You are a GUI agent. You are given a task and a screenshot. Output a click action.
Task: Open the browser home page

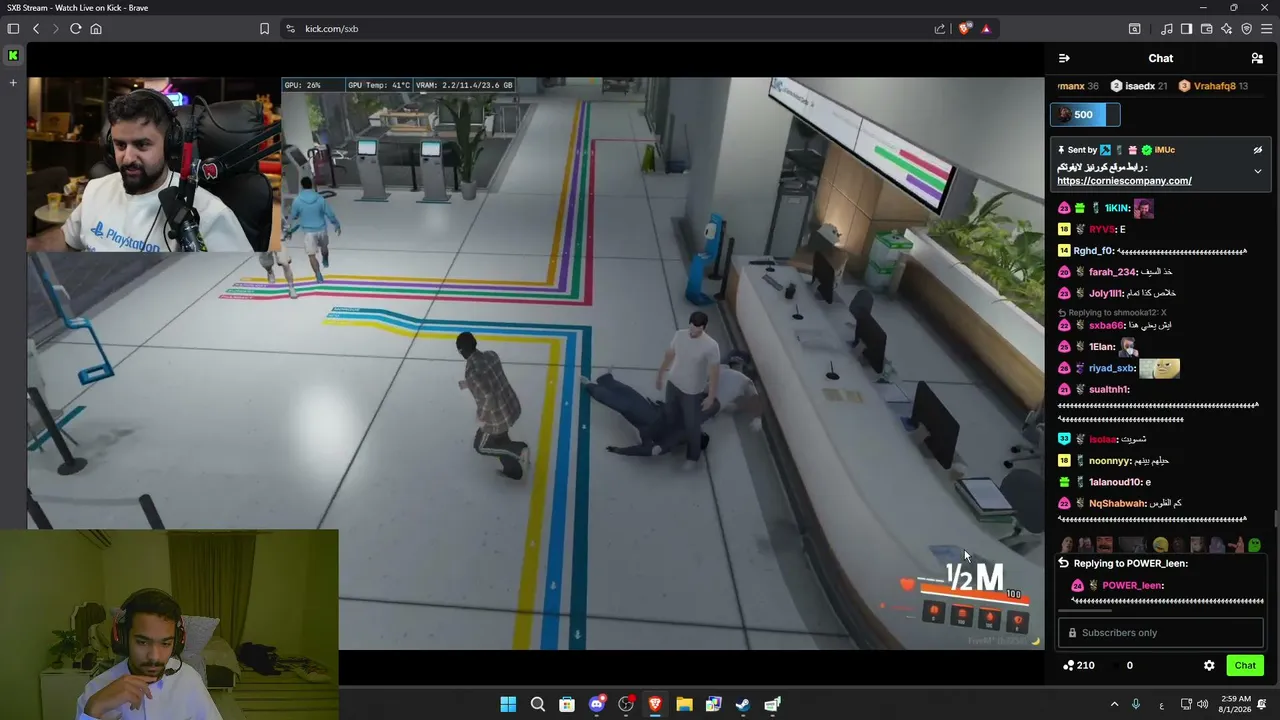pos(96,29)
